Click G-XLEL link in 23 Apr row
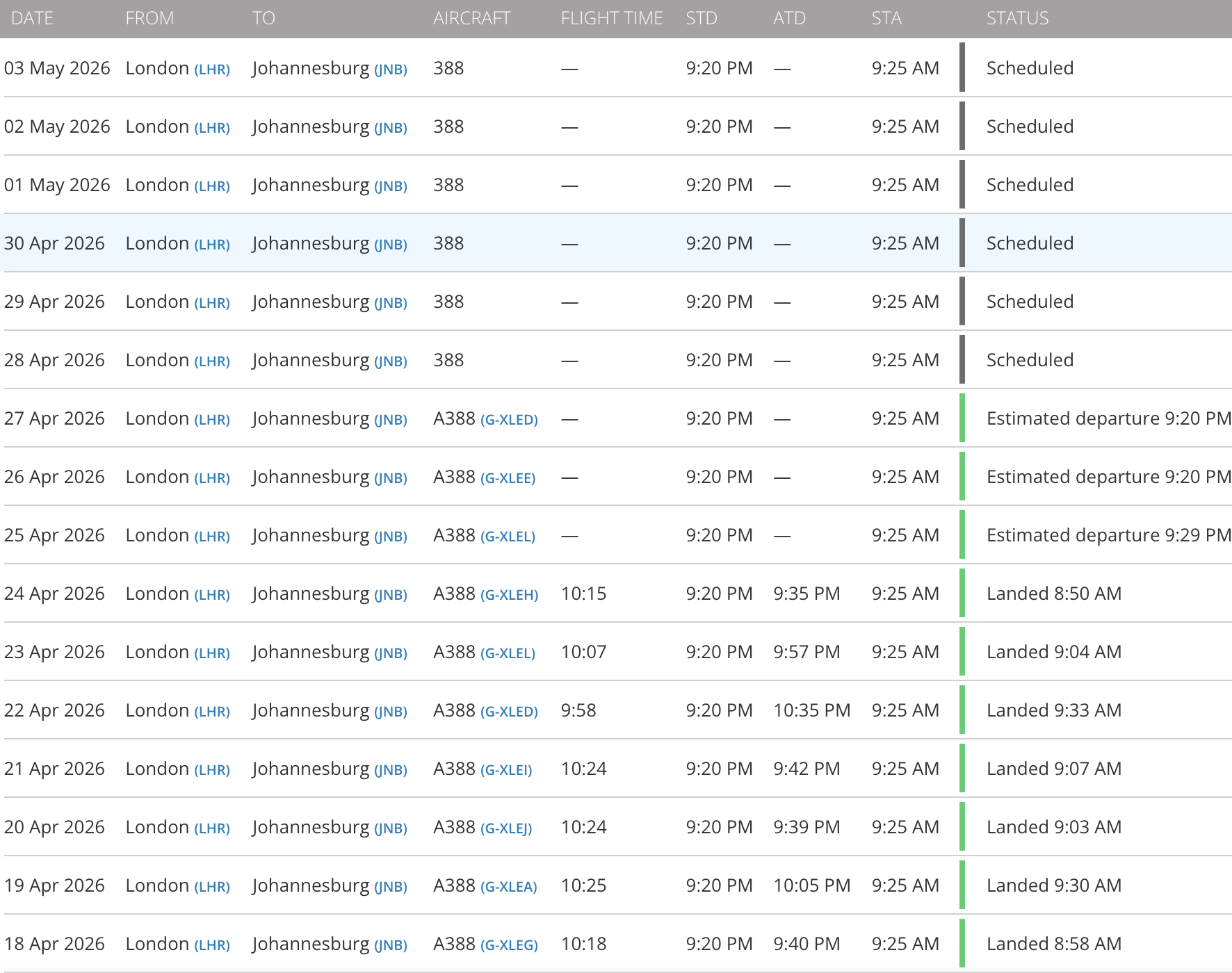The height and width of the screenshot is (973, 1232). (x=508, y=653)
